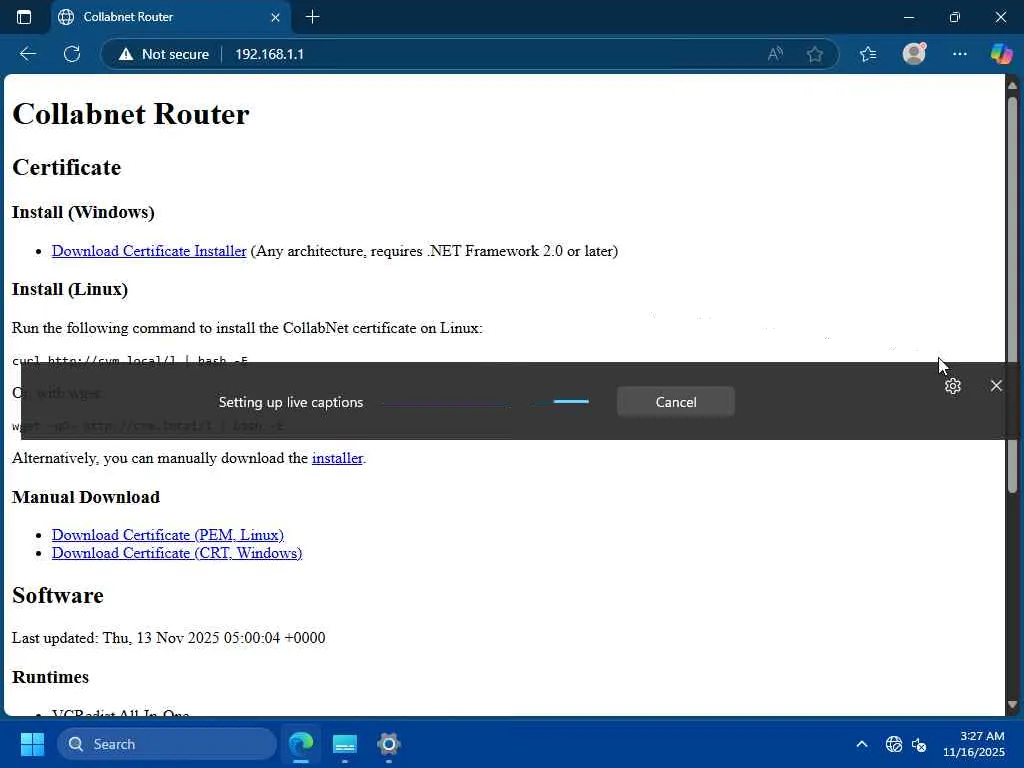Click the page vertical scrollbar thumb
The image size is (1024, 768).
1012,294
